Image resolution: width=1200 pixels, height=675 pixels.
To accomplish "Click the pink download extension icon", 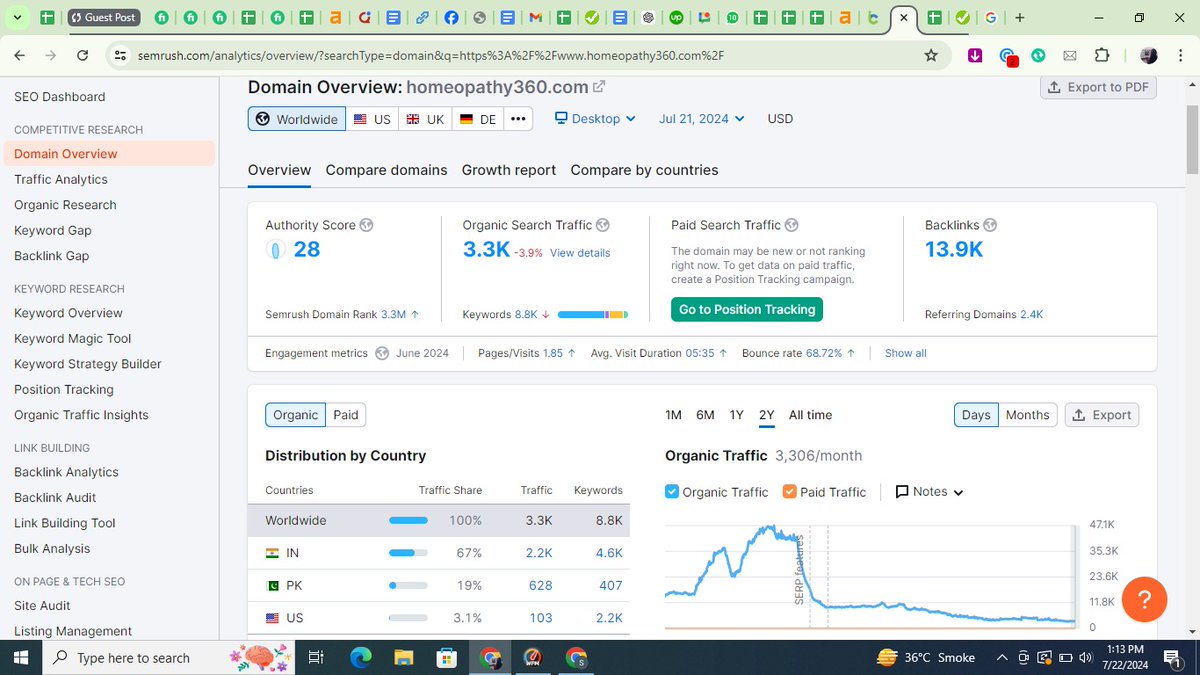I will click(975, 56).
